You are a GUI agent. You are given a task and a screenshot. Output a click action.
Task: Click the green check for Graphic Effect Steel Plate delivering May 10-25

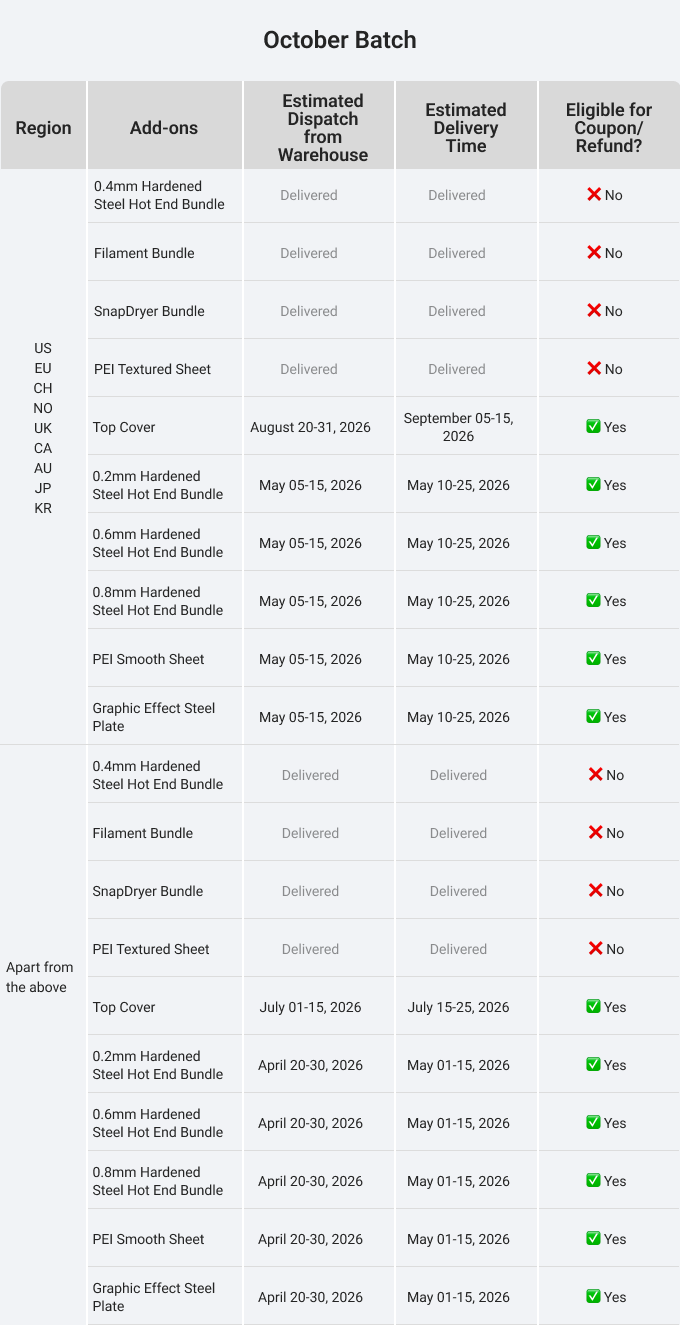tap(593, 717)
